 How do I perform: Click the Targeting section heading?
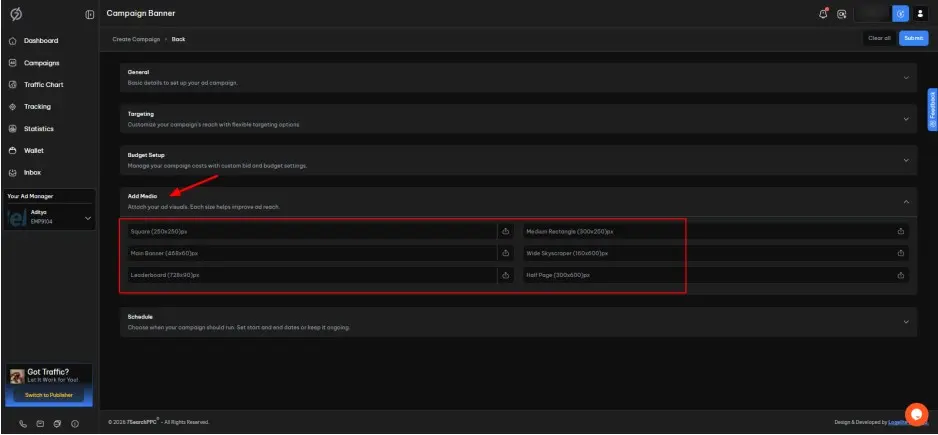pos(141,114)
